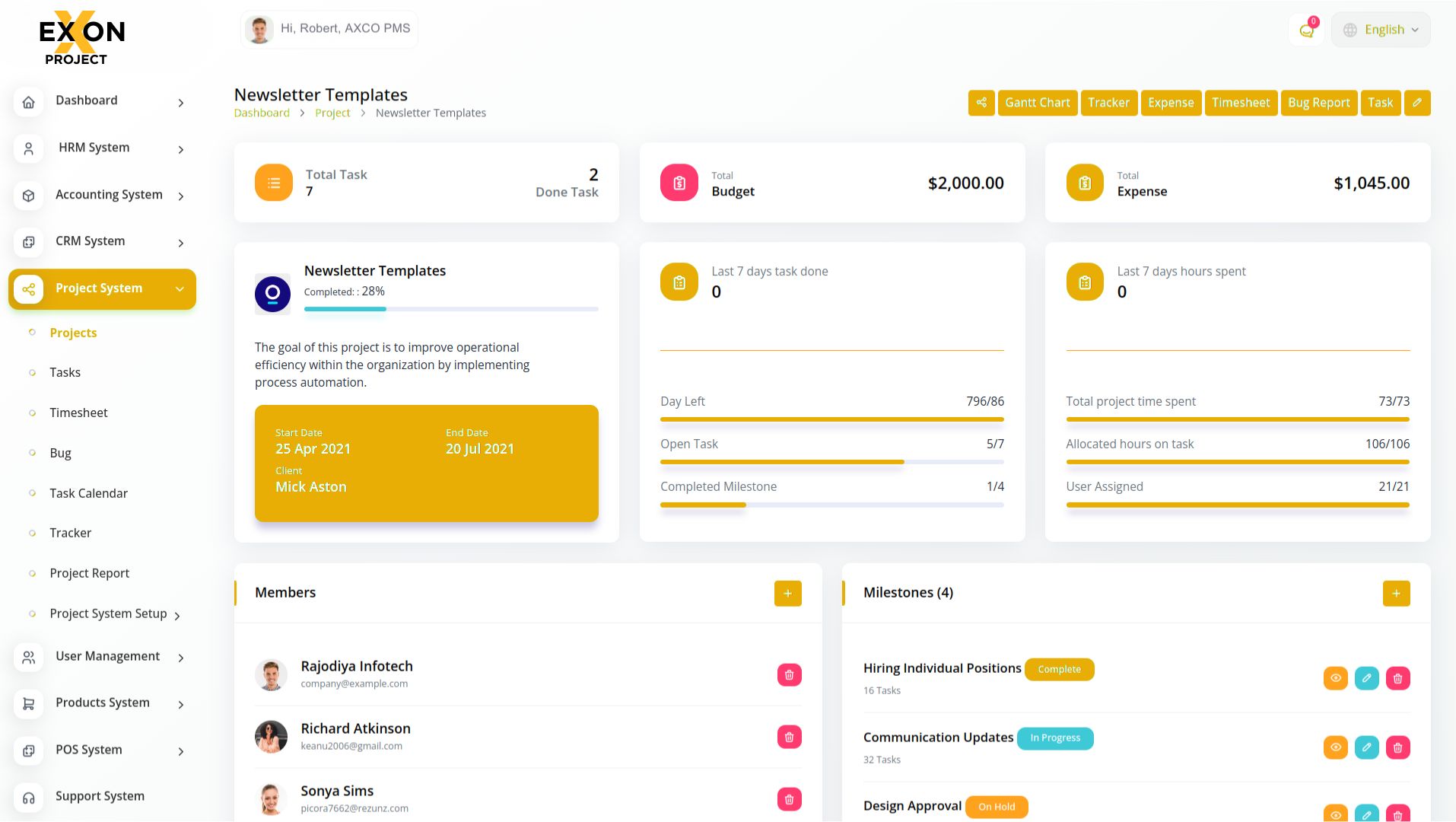This screenshot has width=1456, height=822.
Task: Add a new milestone with plus button
Action: point(1396,594)
